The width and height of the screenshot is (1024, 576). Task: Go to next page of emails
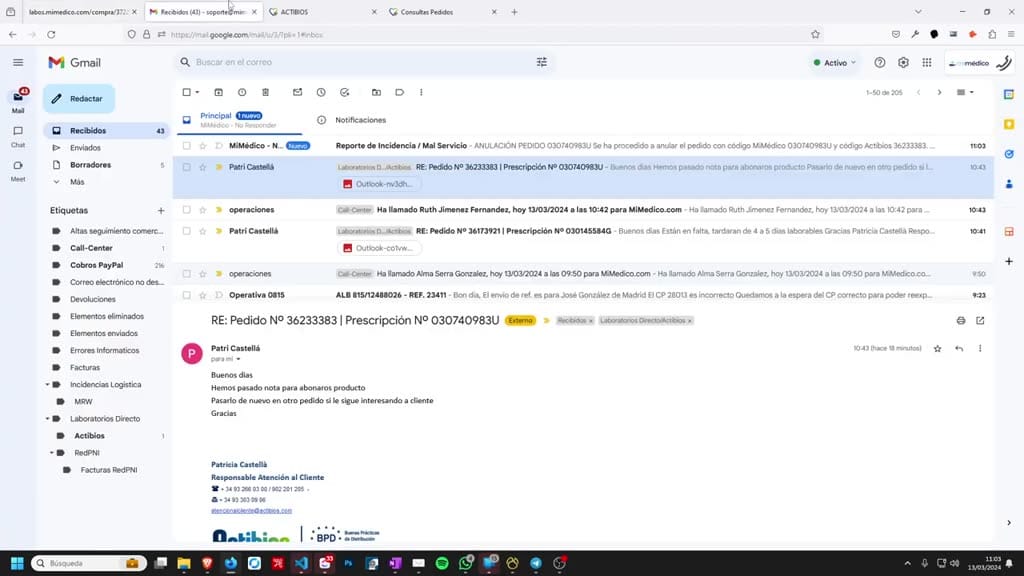click(940, 93)
